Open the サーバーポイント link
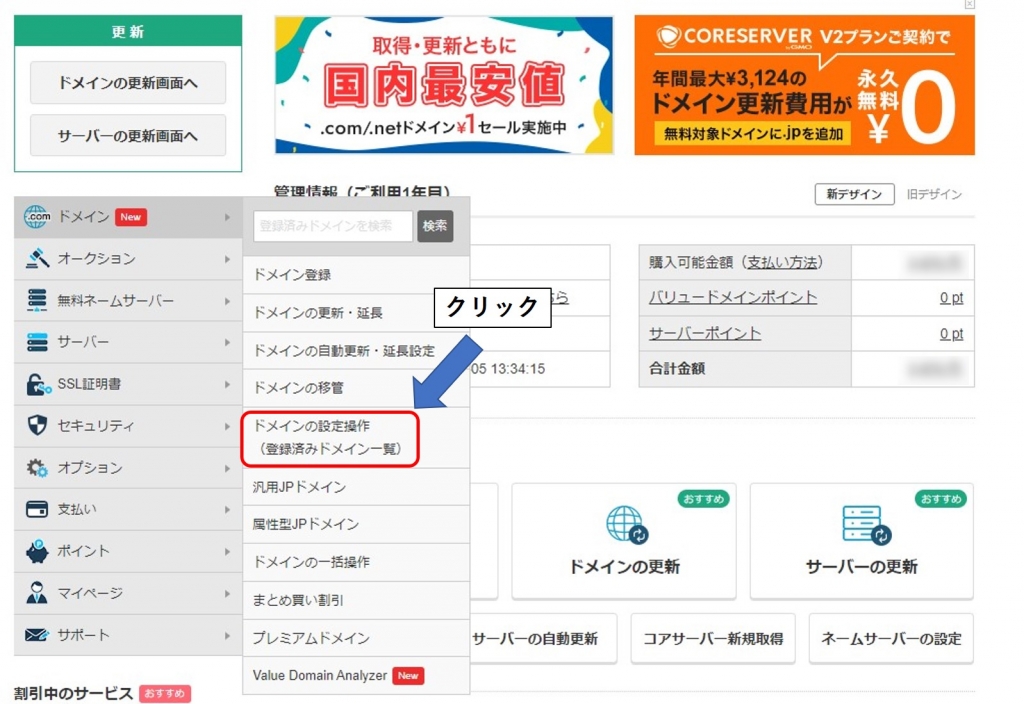The width and height of the screenshot is (1024, 704). pos(705,334)
